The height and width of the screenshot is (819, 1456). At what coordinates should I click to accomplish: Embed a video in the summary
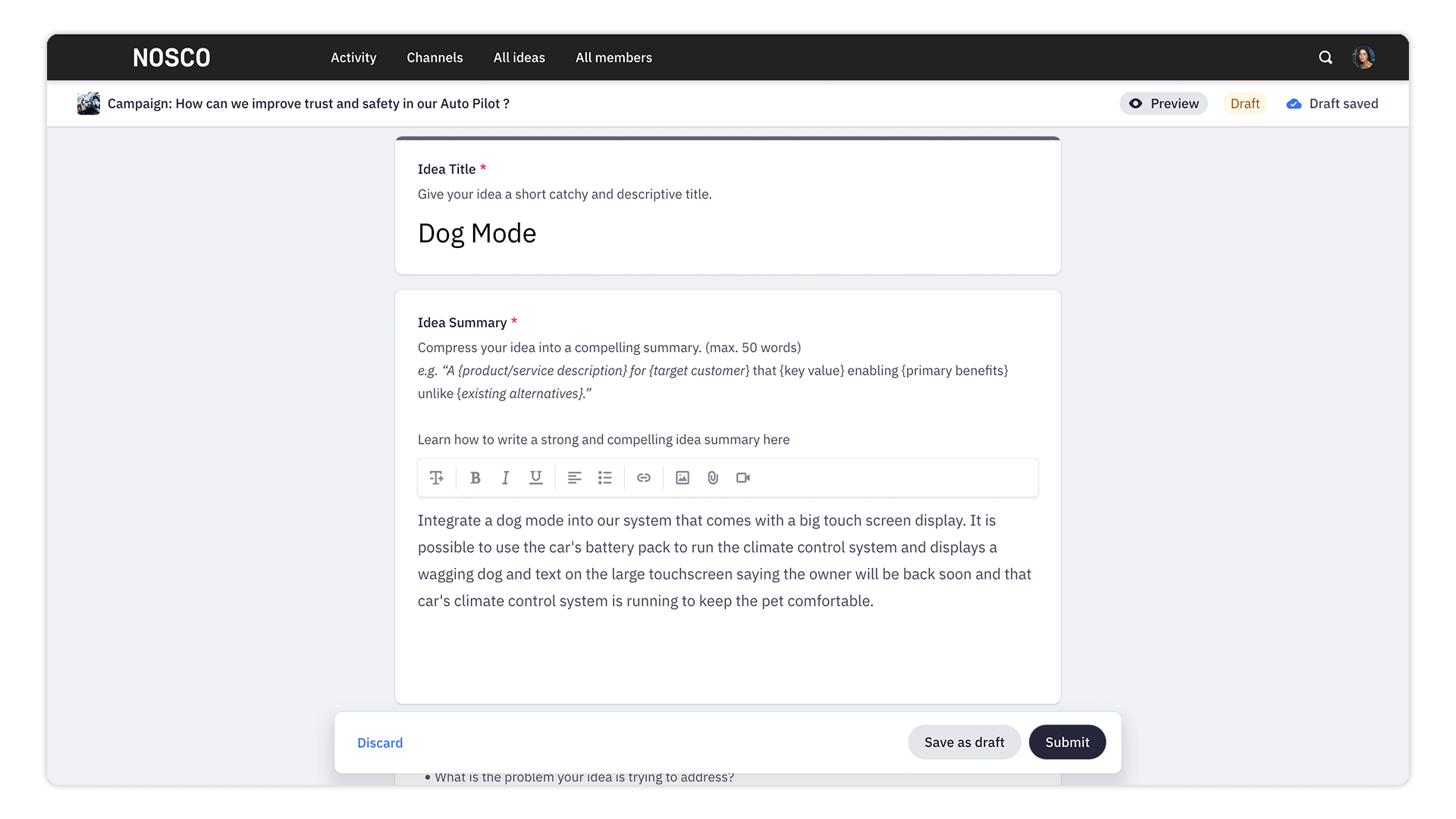(743, 478)
